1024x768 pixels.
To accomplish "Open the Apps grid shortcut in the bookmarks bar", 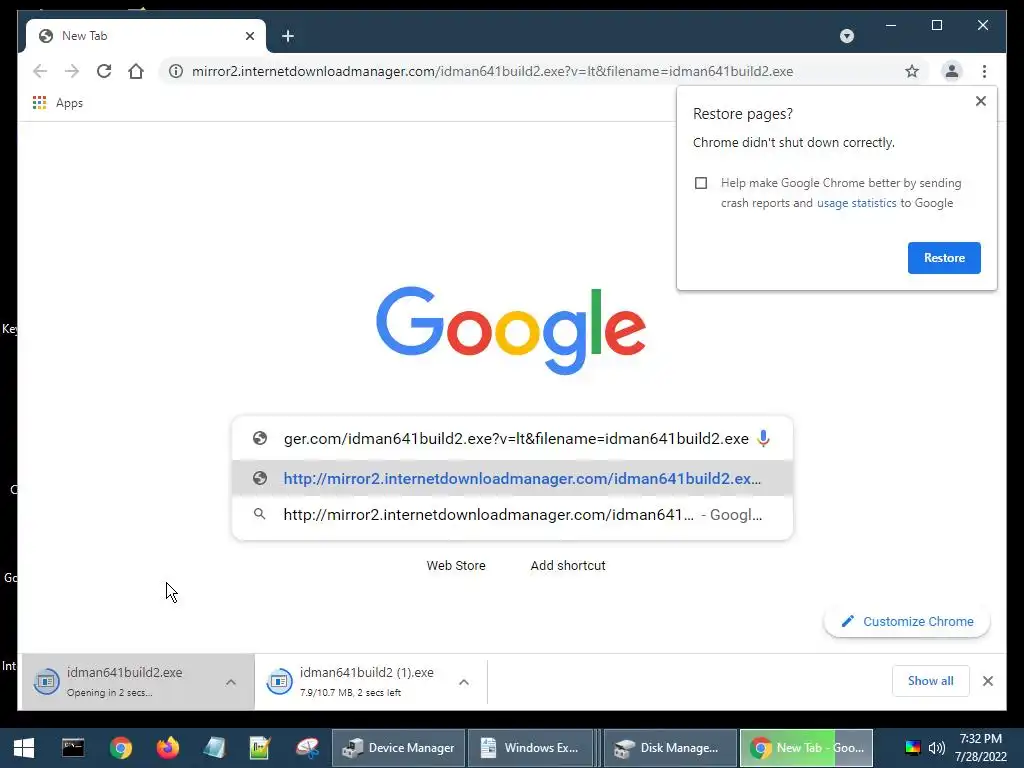I will (x=57, y=103).
